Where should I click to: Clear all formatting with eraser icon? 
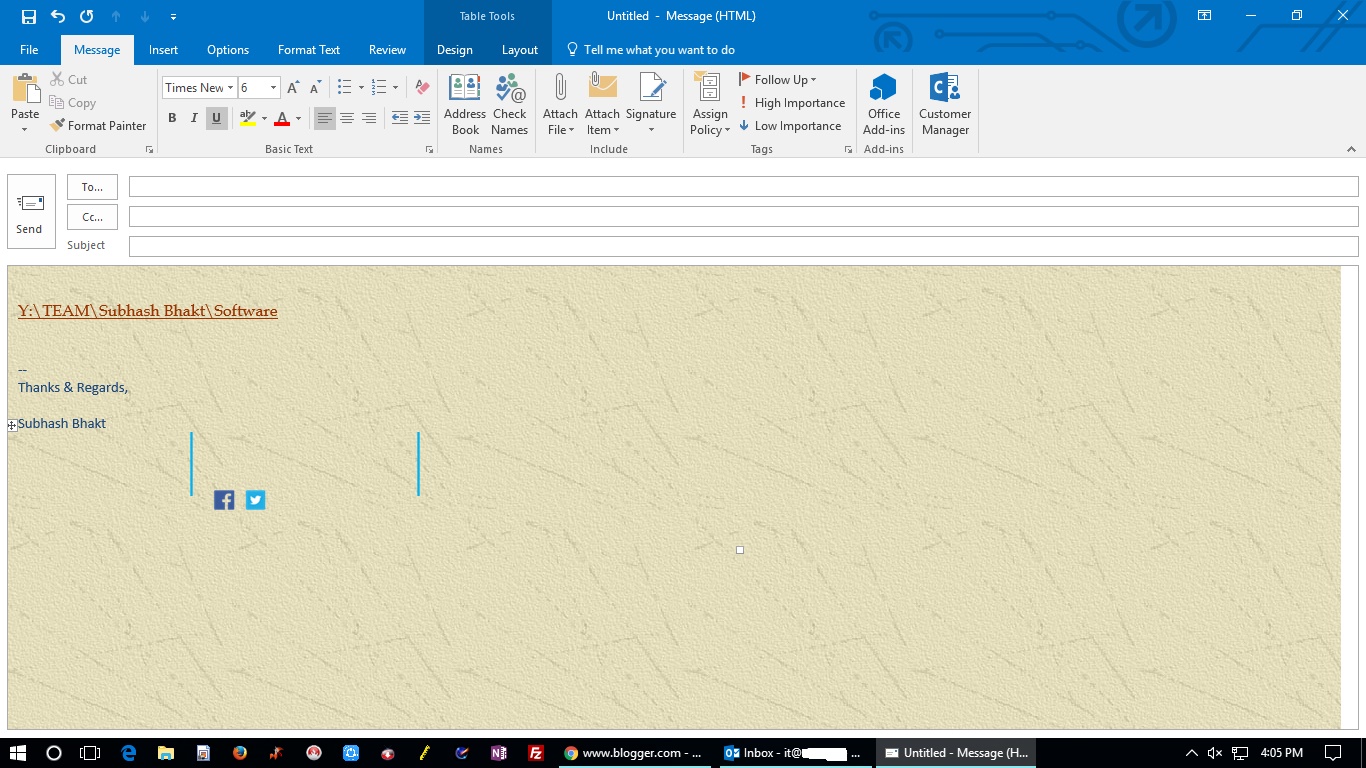point(422,88)
